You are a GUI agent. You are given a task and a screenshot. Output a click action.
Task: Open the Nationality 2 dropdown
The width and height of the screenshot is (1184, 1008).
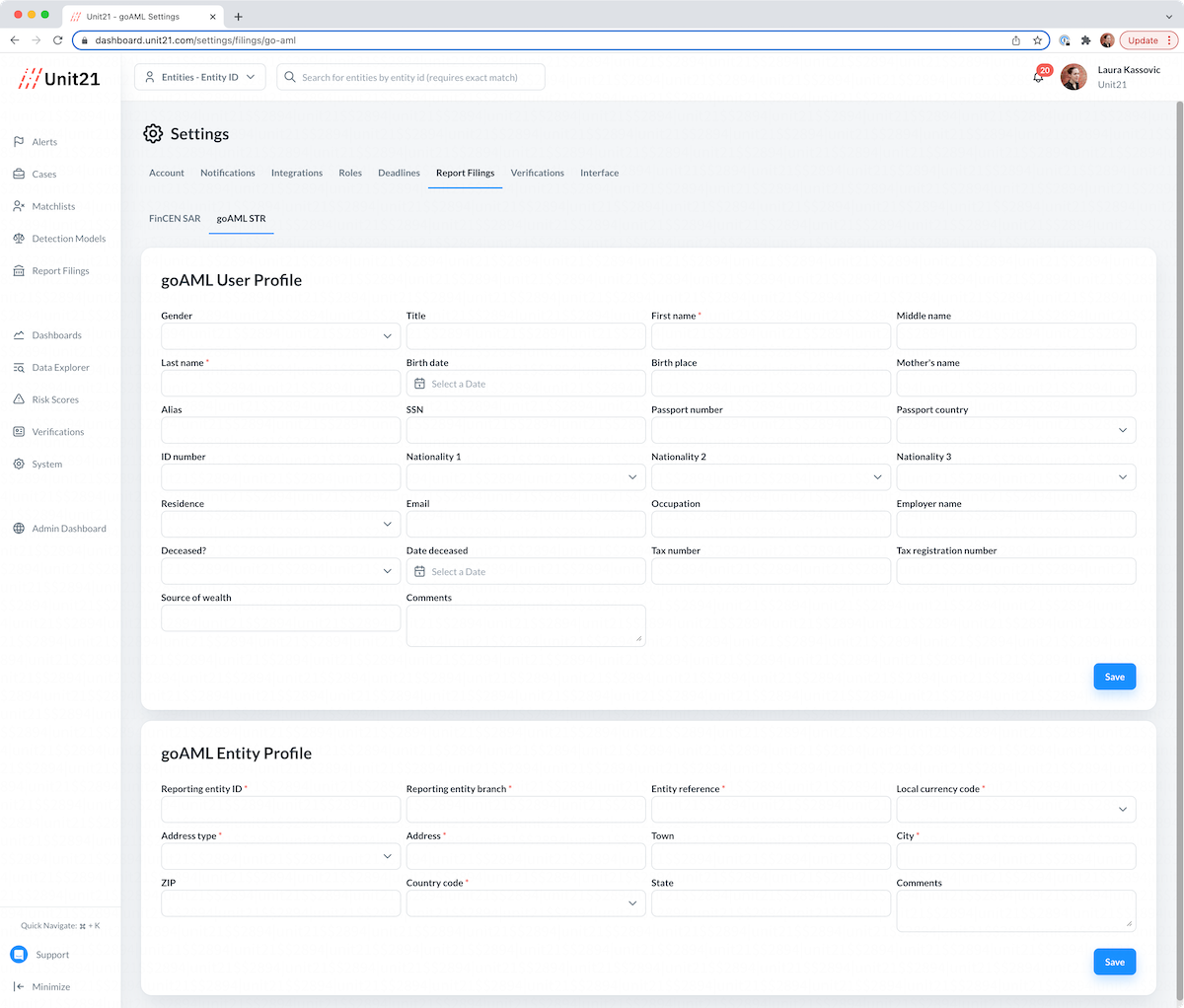click(771, 477)
